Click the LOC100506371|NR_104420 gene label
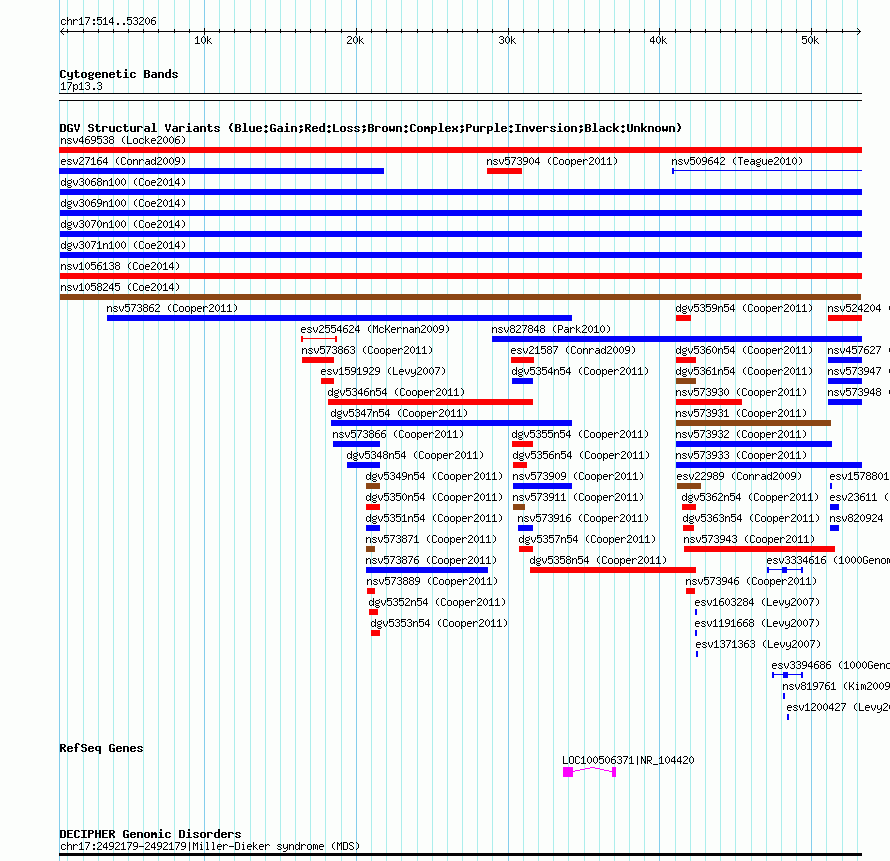The image size is (890, 861). tap(628, 761)
